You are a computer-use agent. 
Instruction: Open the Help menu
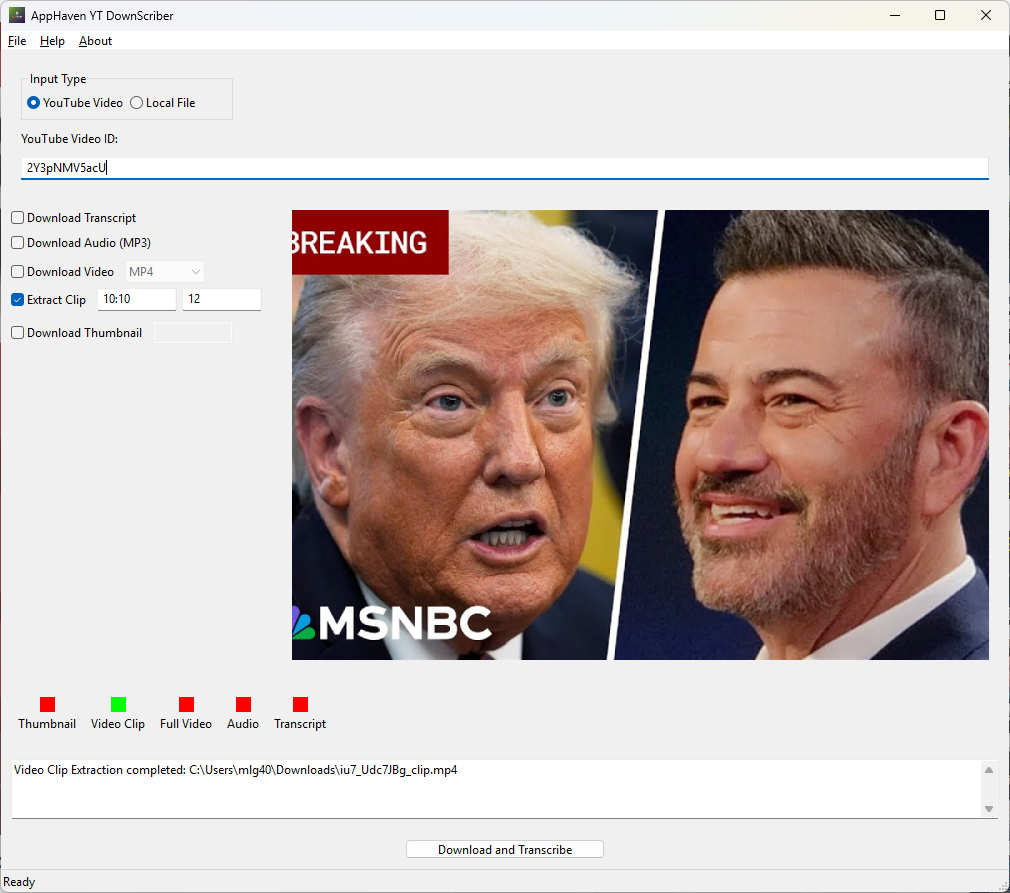click(x=52, y=41)
